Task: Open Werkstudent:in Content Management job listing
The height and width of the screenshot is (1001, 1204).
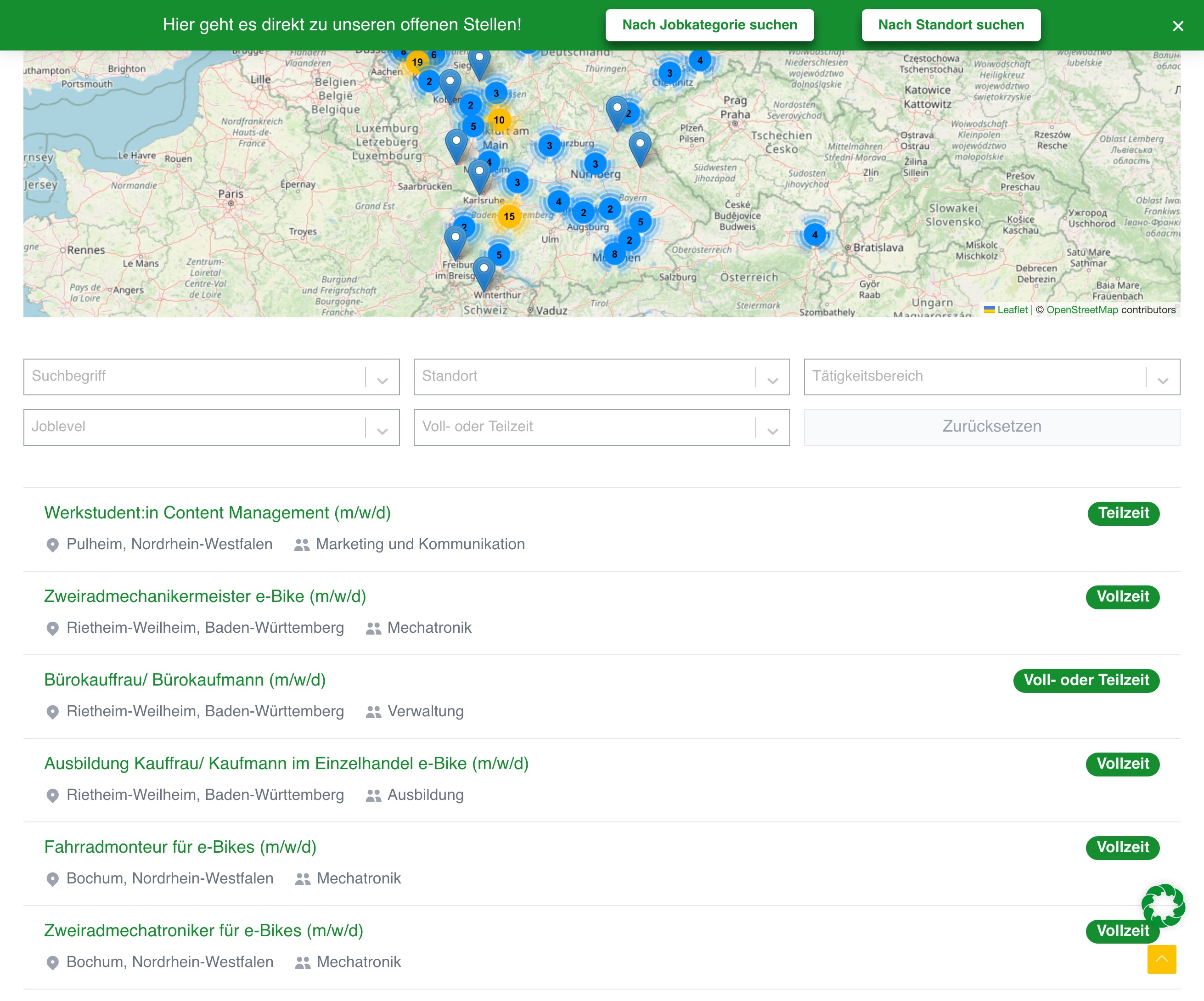Action: (x=217, y=512)
